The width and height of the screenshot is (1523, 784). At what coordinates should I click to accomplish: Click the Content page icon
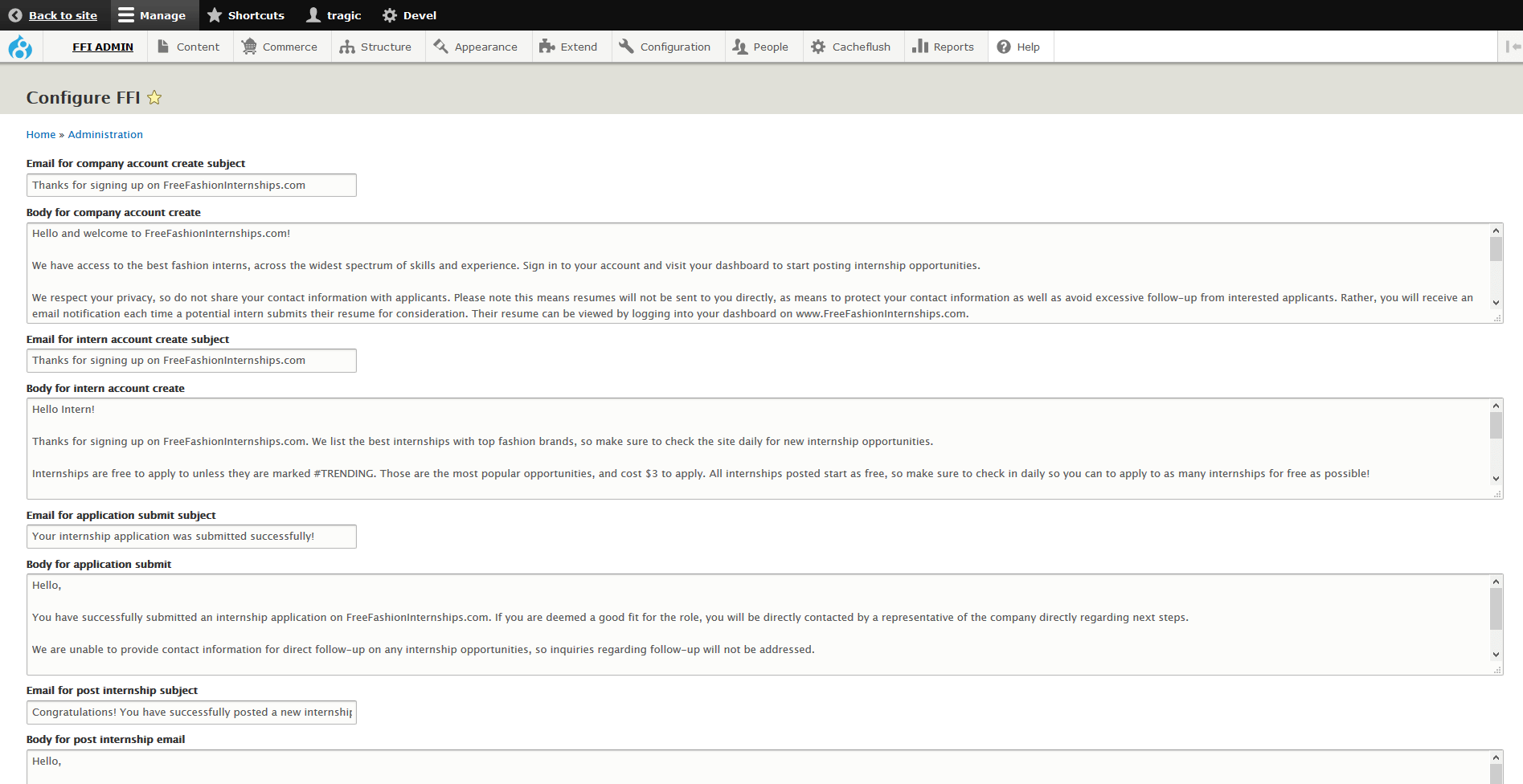[x=163, y=47]
